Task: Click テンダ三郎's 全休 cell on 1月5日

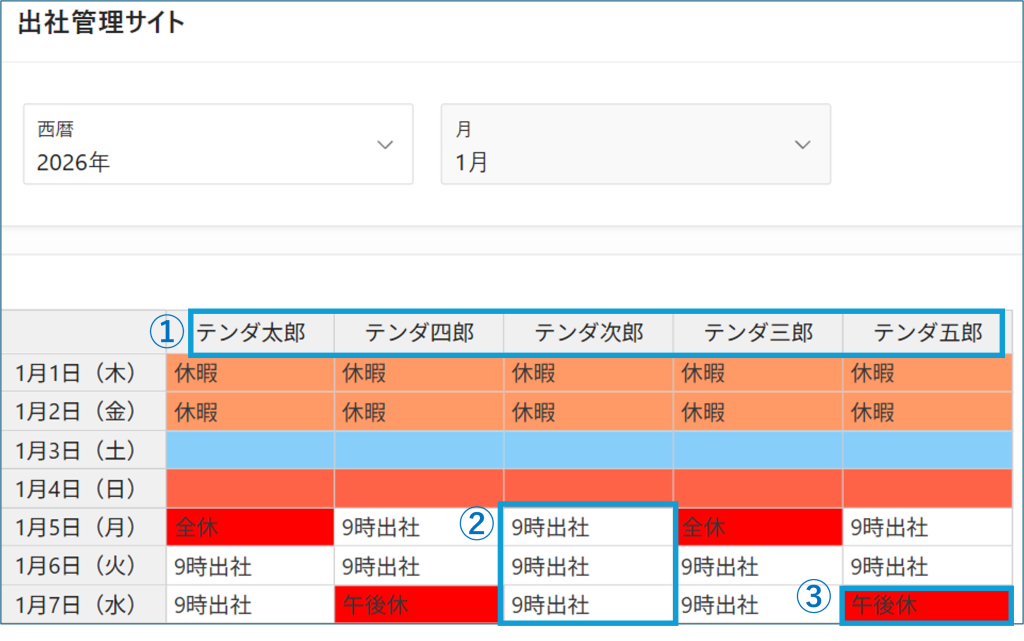Action: click(x=758, y=527)
